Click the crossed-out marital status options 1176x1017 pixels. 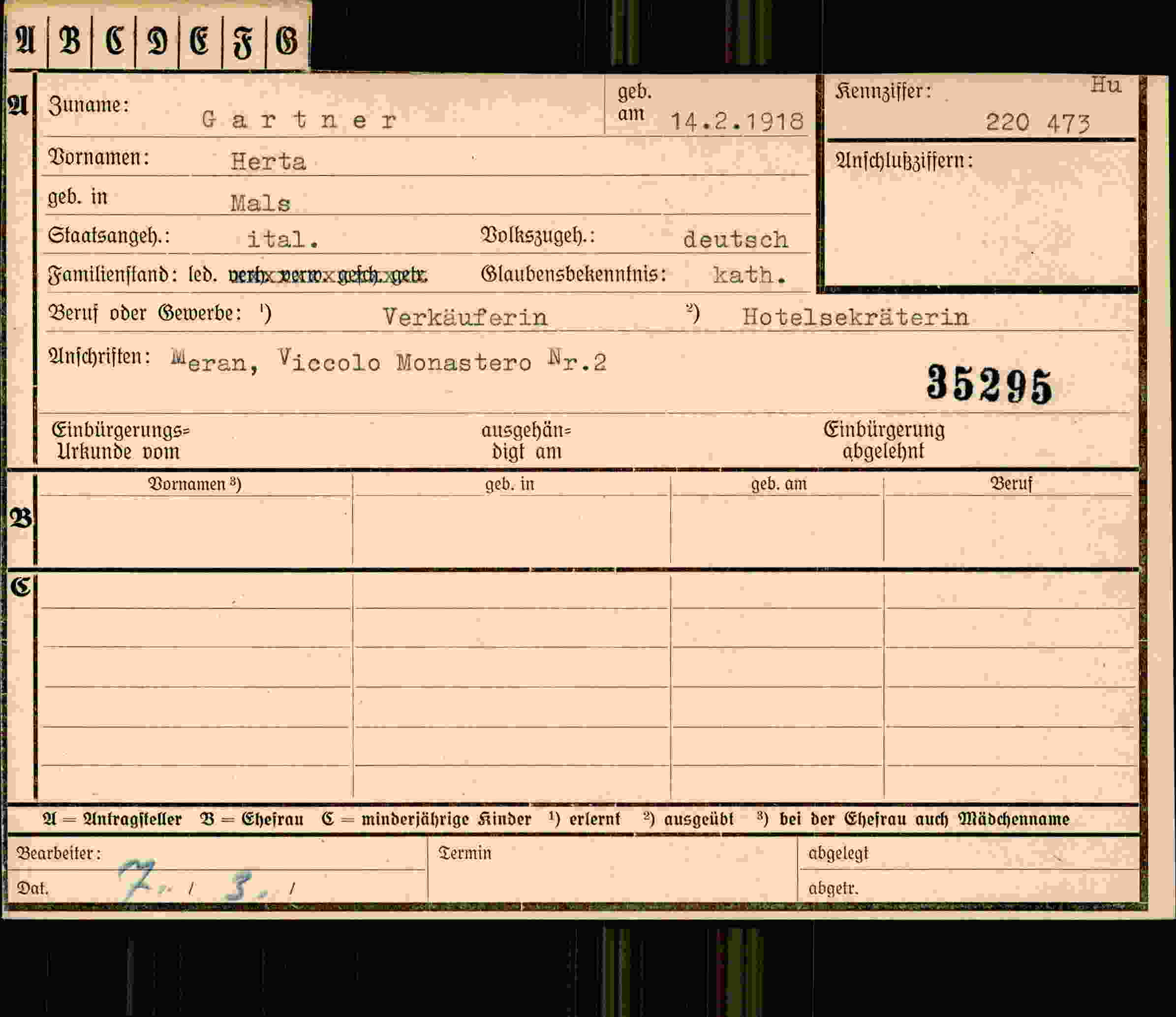click(x=328, y=275)
